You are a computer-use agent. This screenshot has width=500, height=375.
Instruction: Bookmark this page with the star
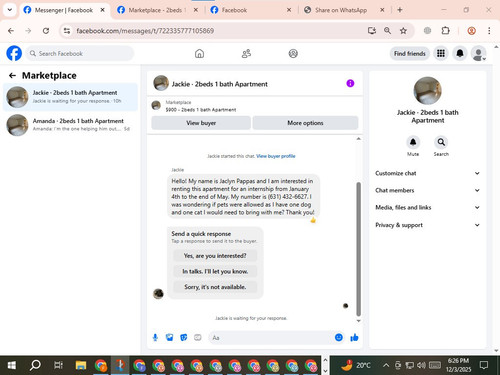coord(403,31)
